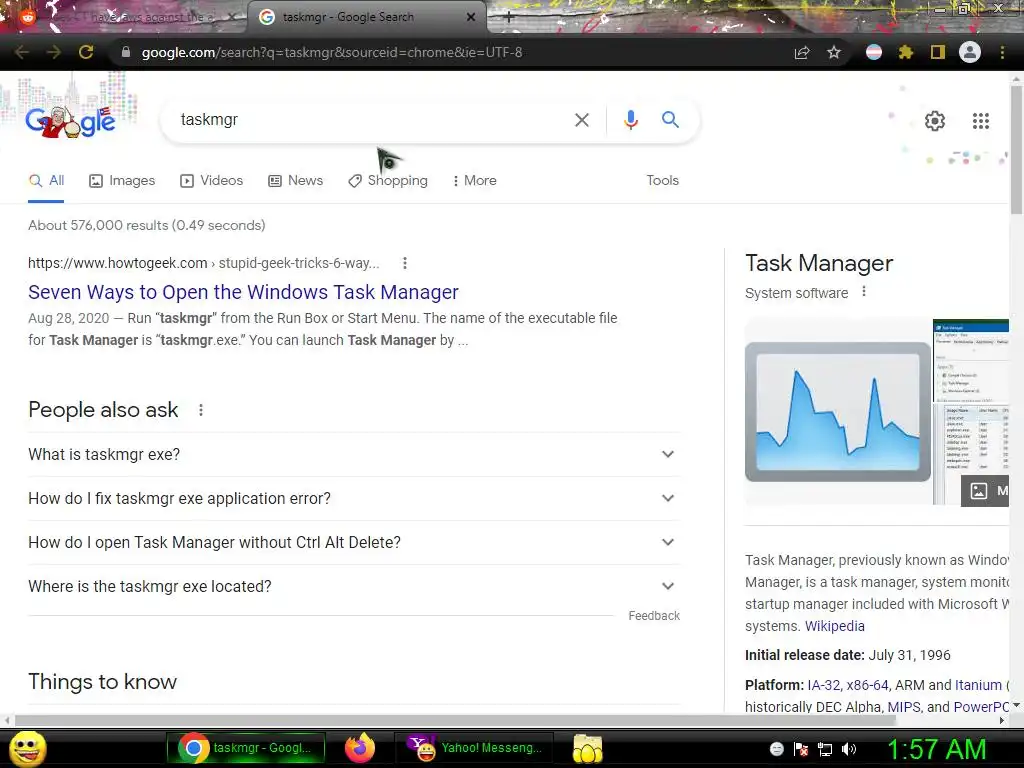Viewport: 1024px width, 768px height.
Task: Click the share page icon in address bar
Action: [802, 52]
